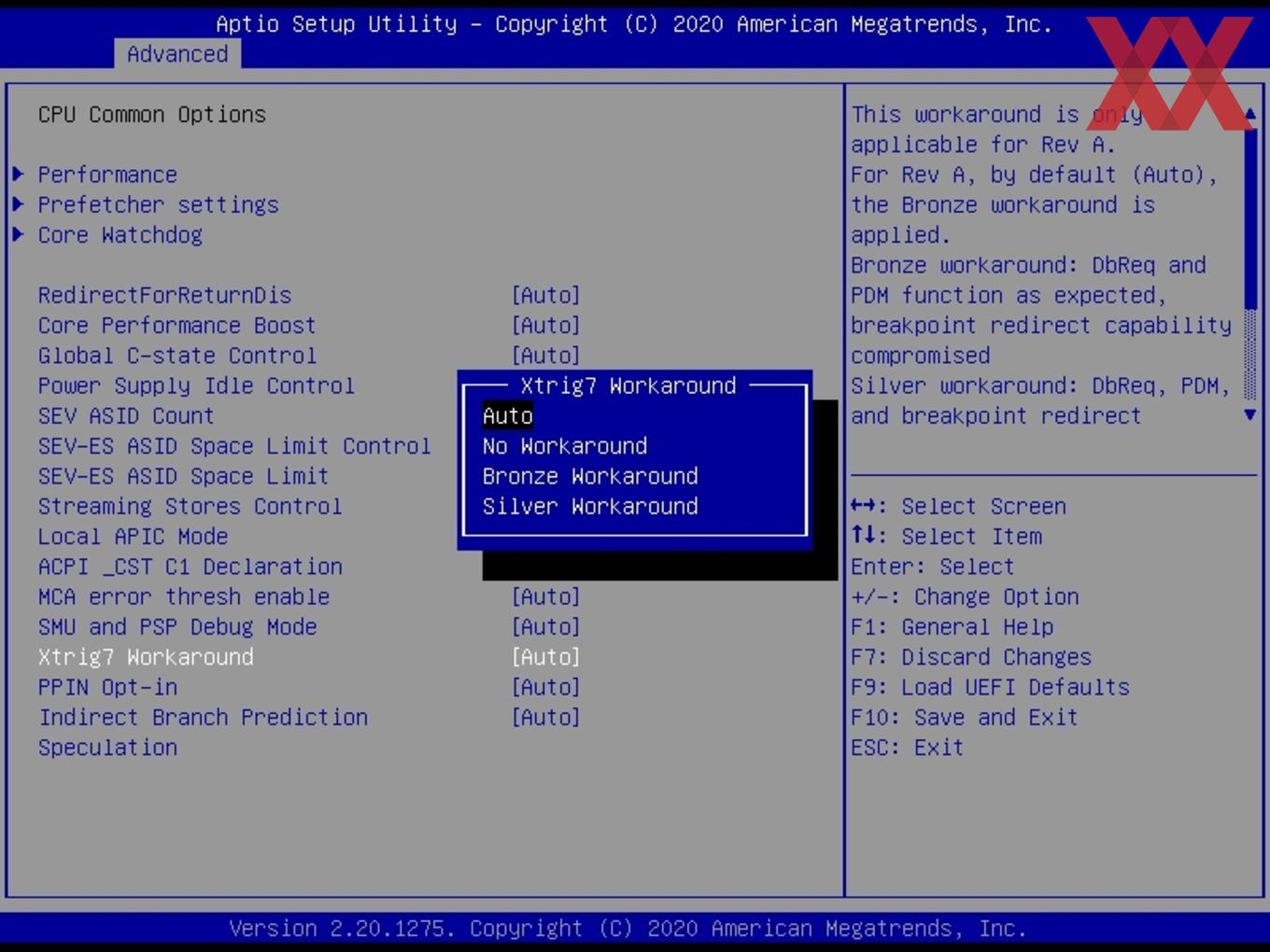
Task: Expand Prefetcher settings submenu
Action: point(158,204)
